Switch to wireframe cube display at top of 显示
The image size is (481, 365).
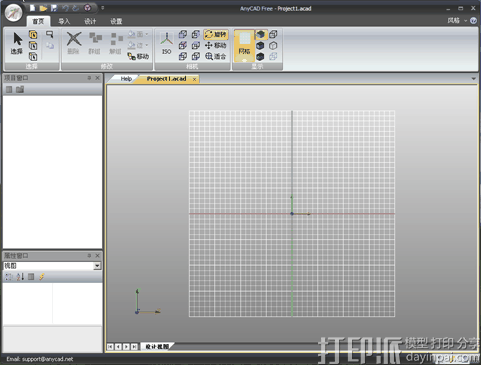[273, 34]
